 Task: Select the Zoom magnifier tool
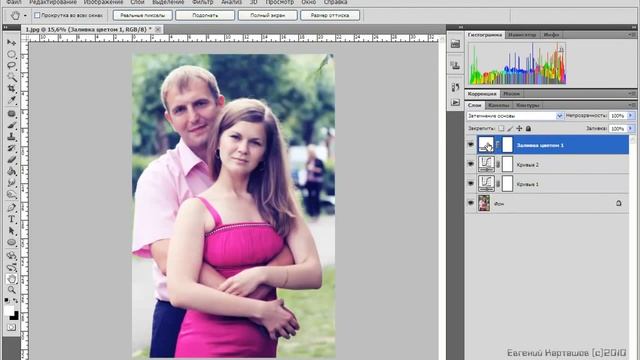pyautogui.click(x=11, y=290)
